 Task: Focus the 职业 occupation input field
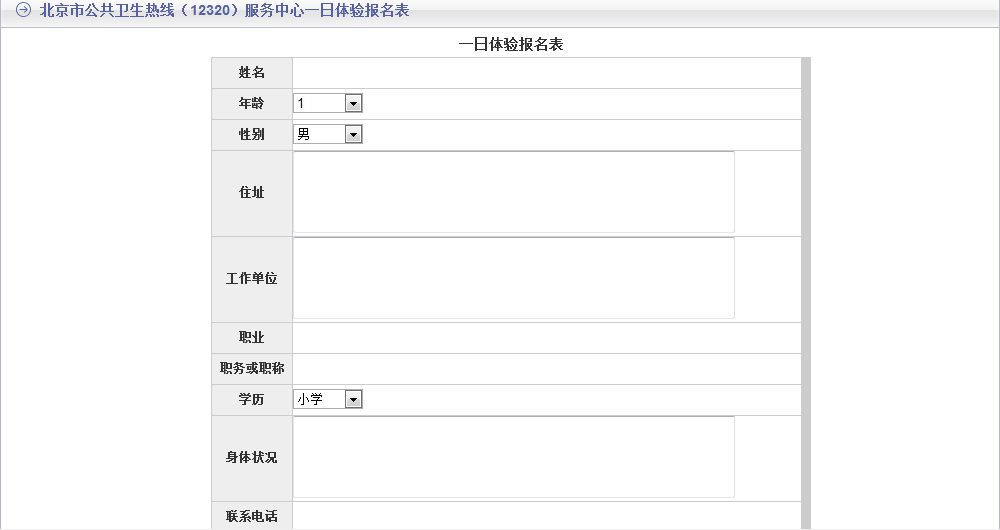click(x=547, y=338)
